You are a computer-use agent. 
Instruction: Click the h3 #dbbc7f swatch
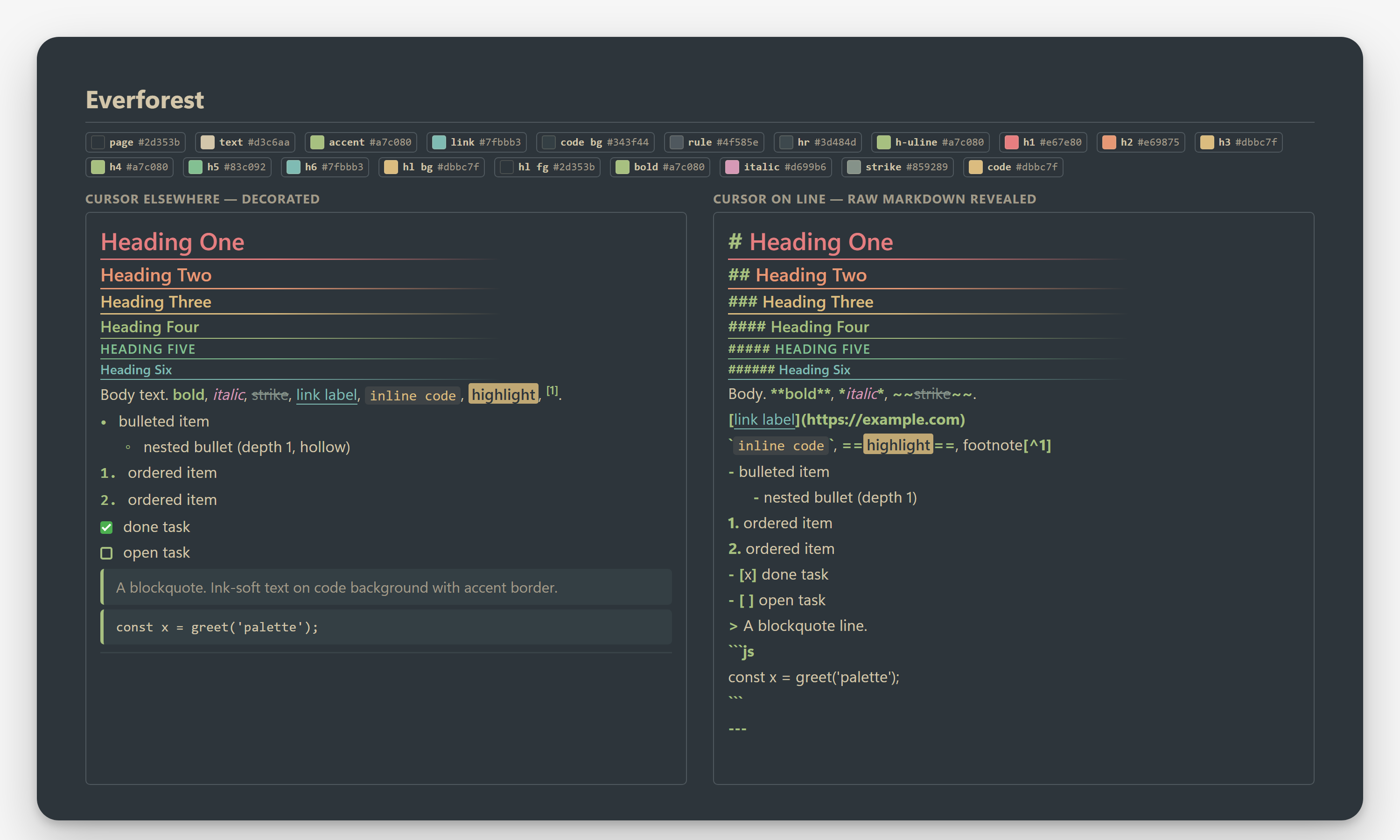(1239, 142)
